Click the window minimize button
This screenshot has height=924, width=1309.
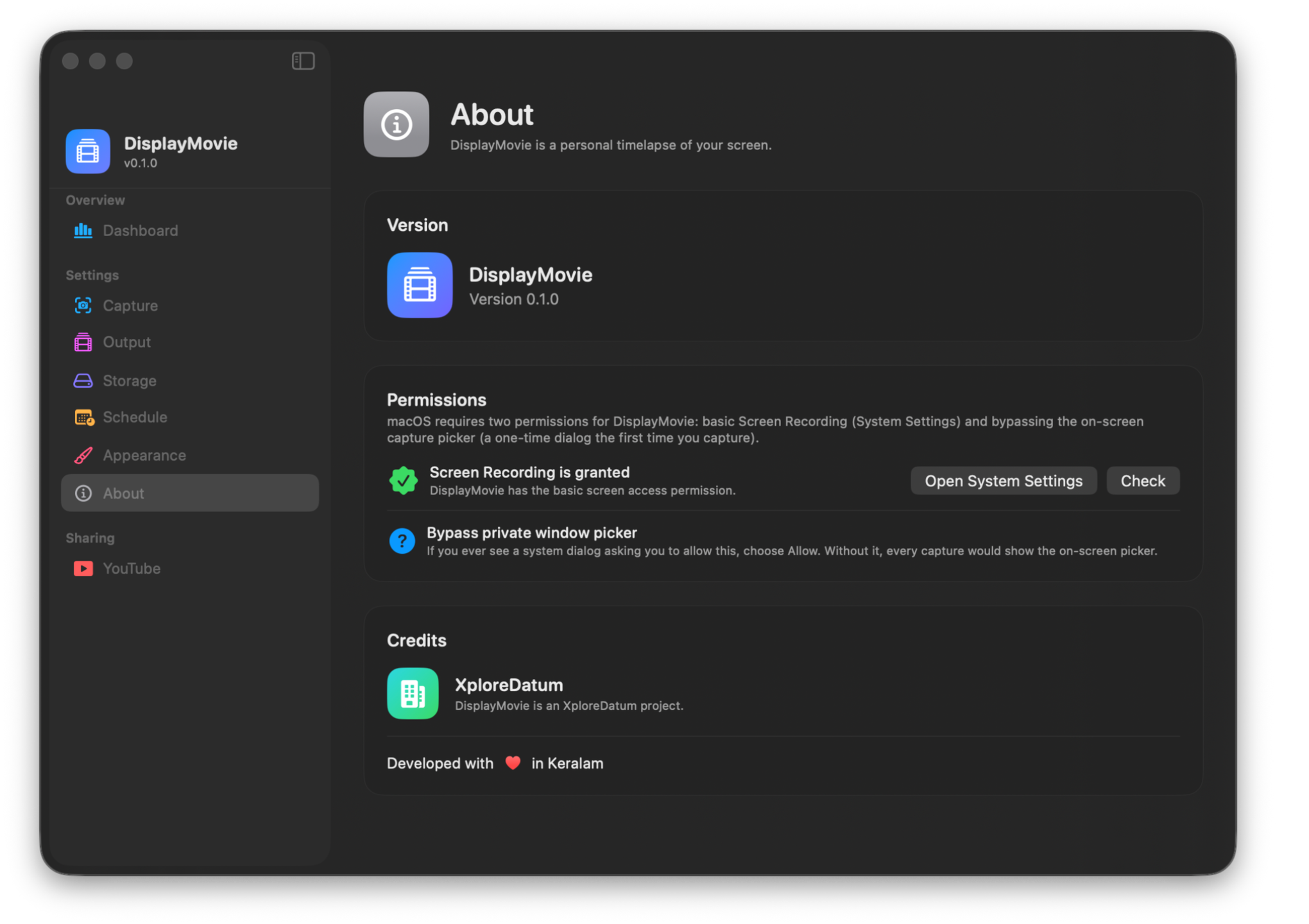(x=98, y=61)
